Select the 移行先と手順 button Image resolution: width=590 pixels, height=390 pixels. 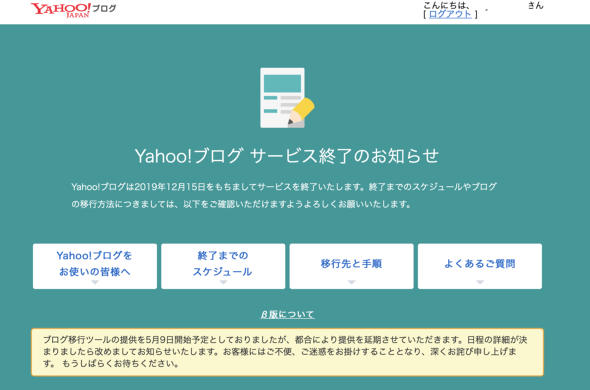pos(351,266)
